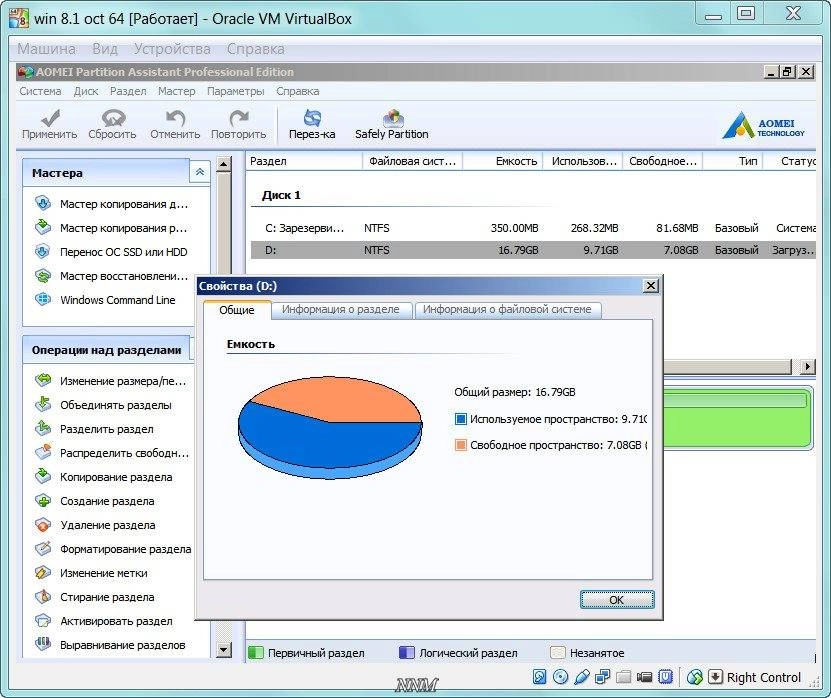831x698 pixels.
Task: Click the Свободное... column header
Action: 662,161
